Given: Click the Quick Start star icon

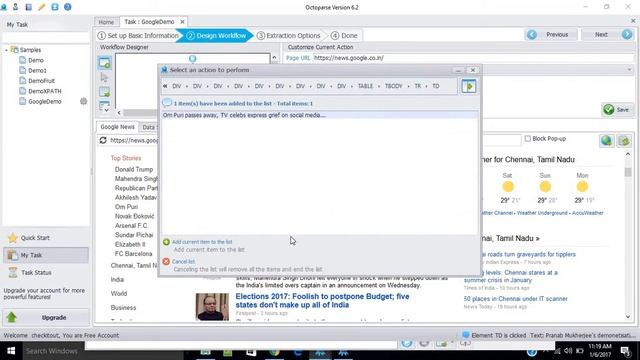Looking at the screenshot, I should point(13,238).
